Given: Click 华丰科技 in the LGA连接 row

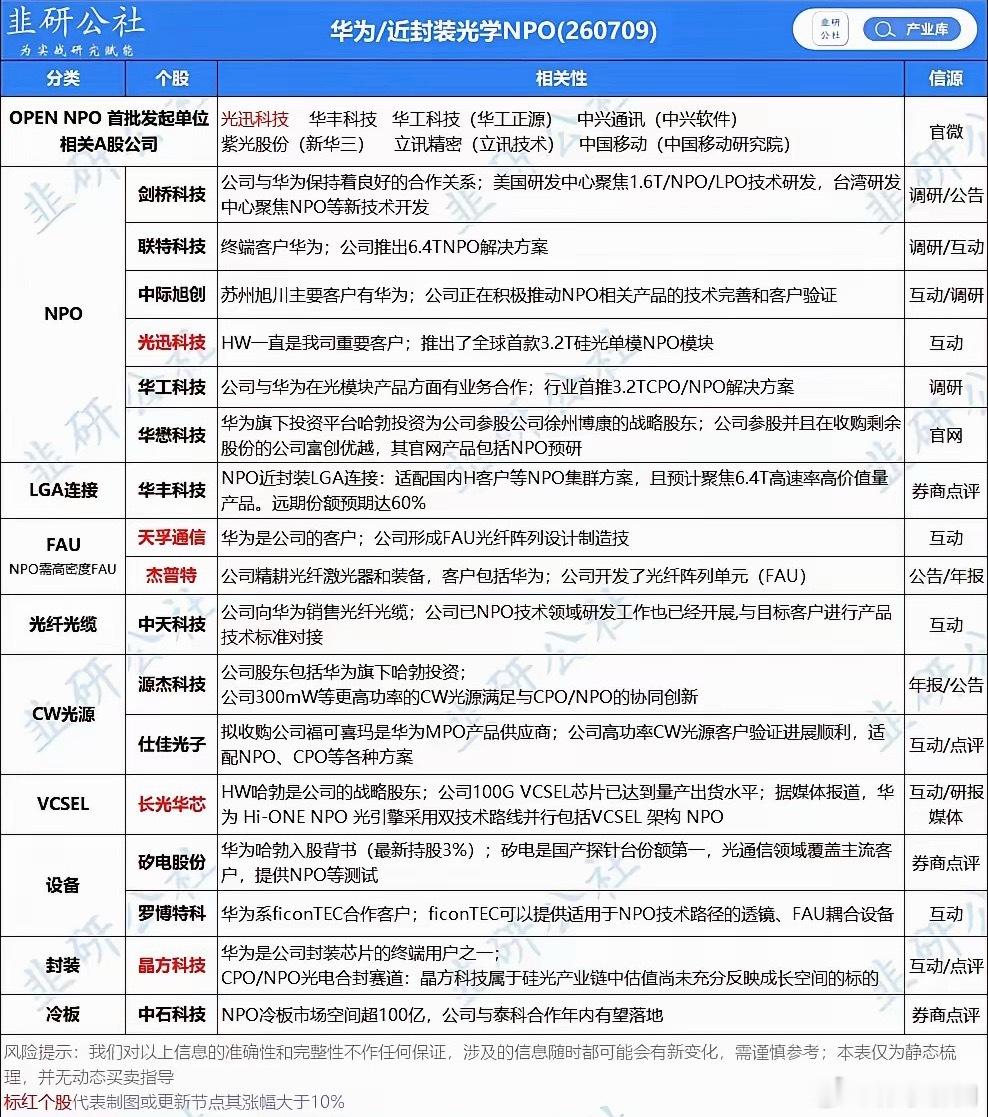Looking at the screenshot, I should pos(172,490).
